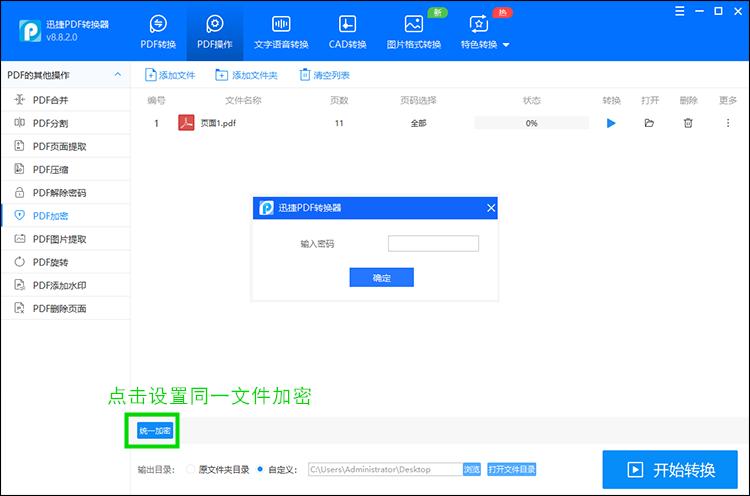Close the 迅捷PDF转换器 password dialog

(x=491, y=208)
